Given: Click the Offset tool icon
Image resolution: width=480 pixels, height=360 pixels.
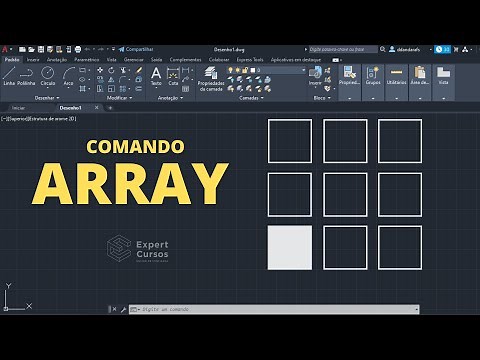Looking at the screenshot, I should (x=139, y=89).
